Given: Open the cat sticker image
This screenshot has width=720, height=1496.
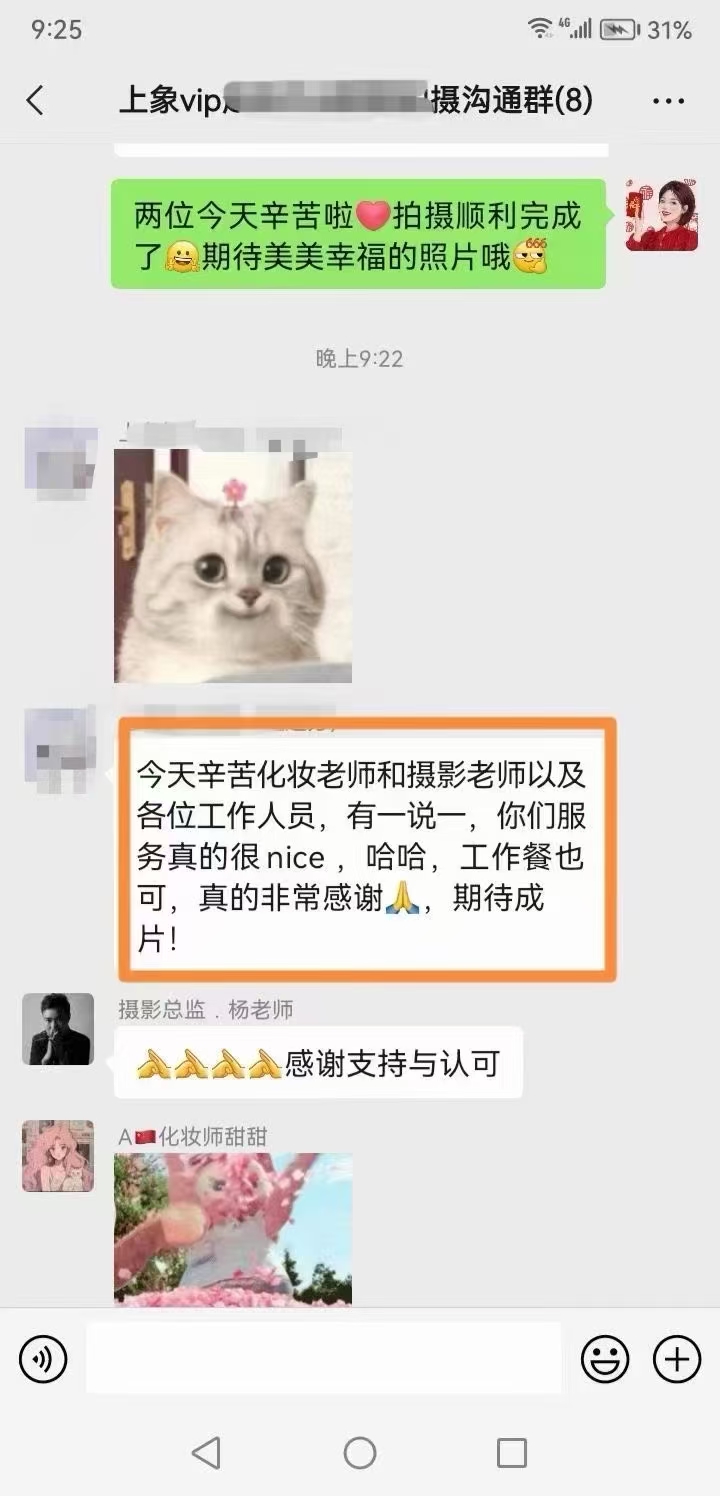Looking at the screenshot, I should 233,566.
